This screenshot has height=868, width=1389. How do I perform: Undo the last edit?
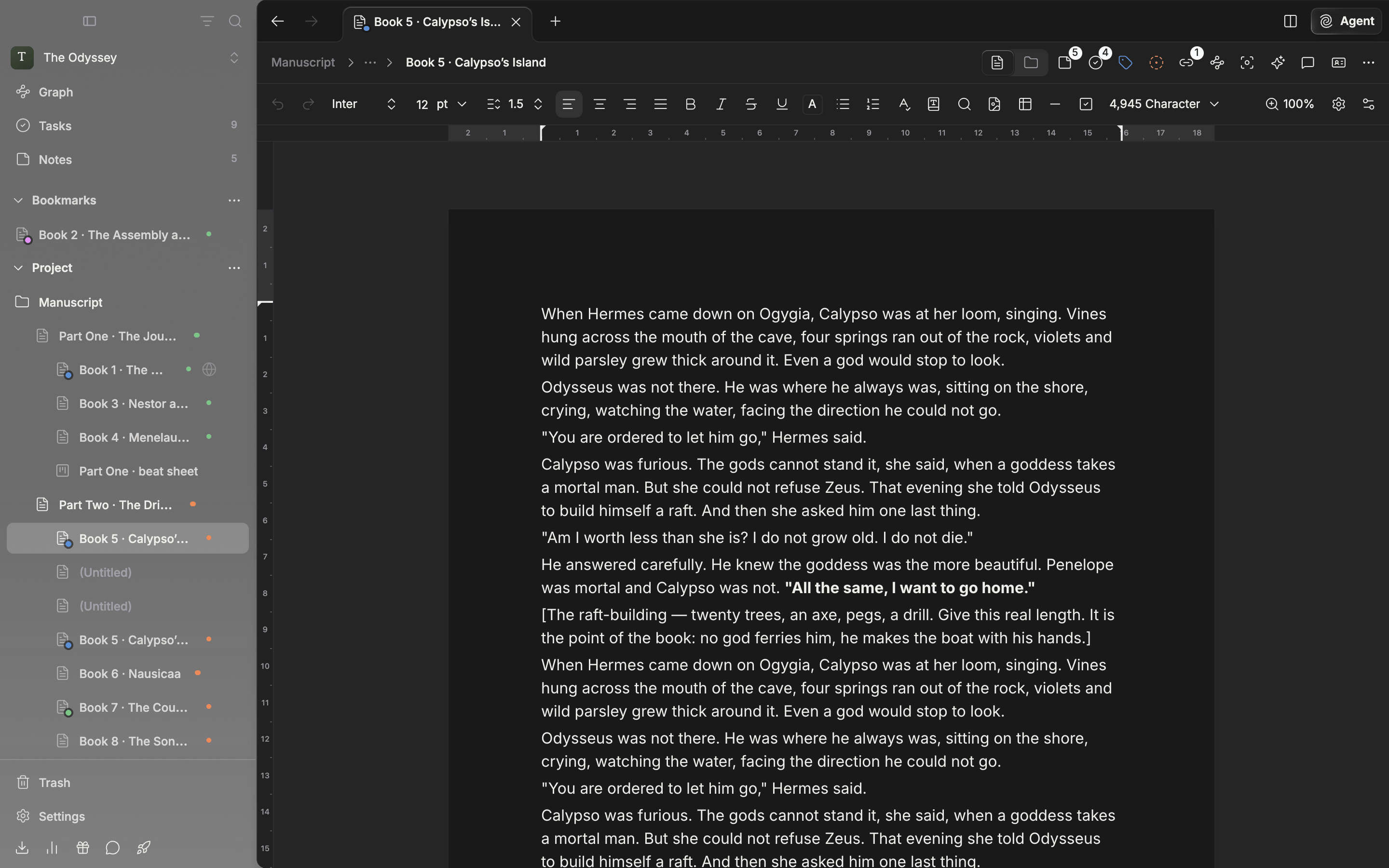pos(278,104)
